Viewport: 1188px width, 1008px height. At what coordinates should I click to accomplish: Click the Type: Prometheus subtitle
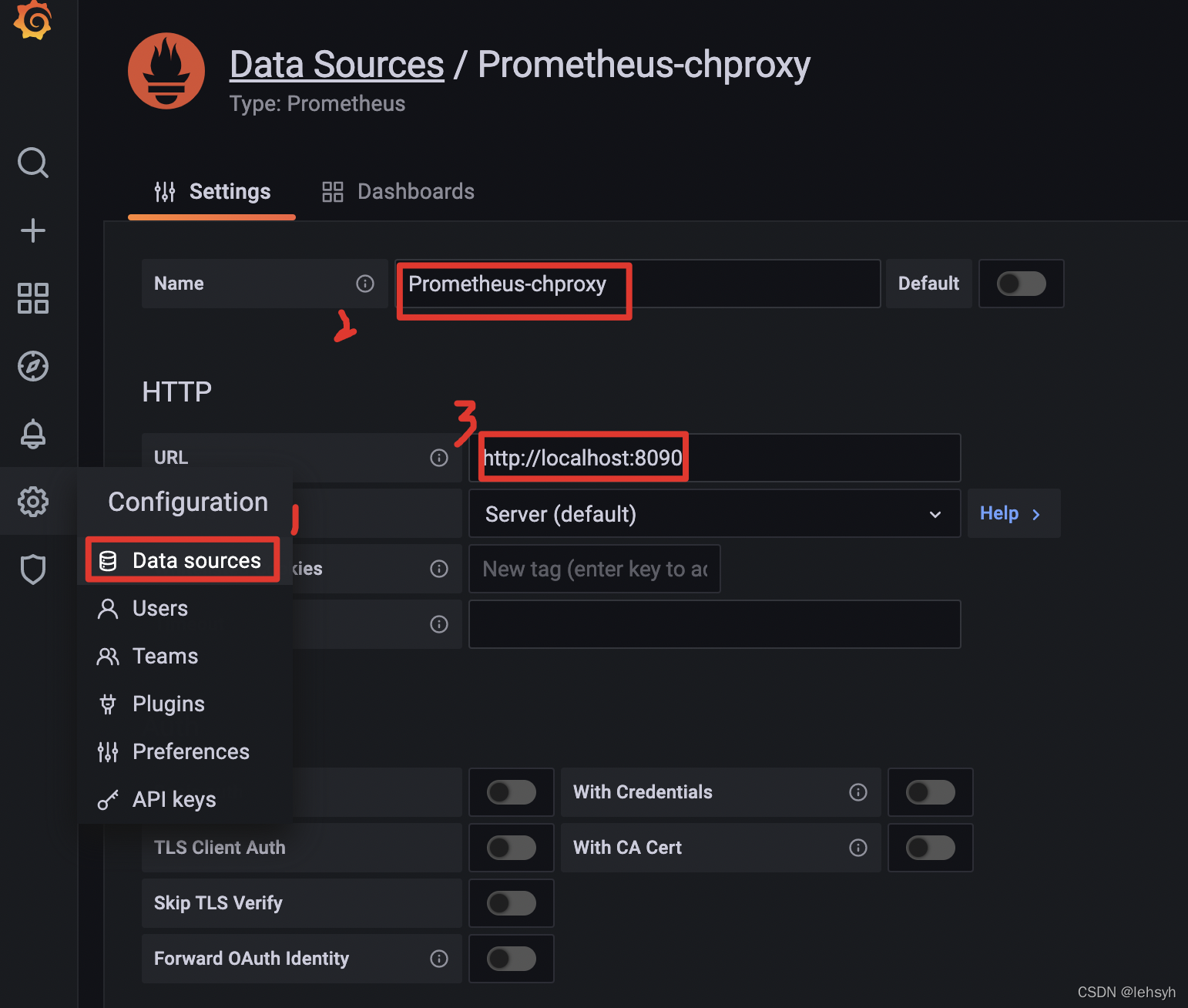tap(317, 103)
